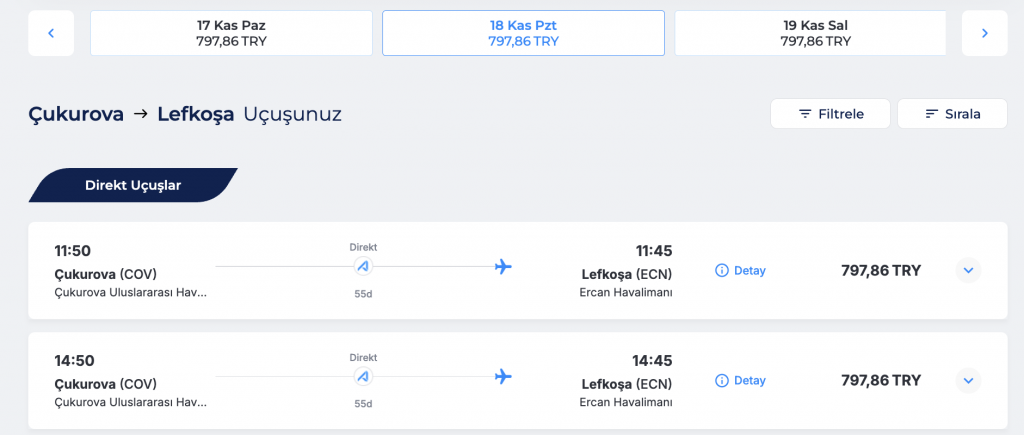Click the 797,86 TRY price of 14:50 flight
Viewport: 1024px width, 435px height.
(x=881, y=380)
